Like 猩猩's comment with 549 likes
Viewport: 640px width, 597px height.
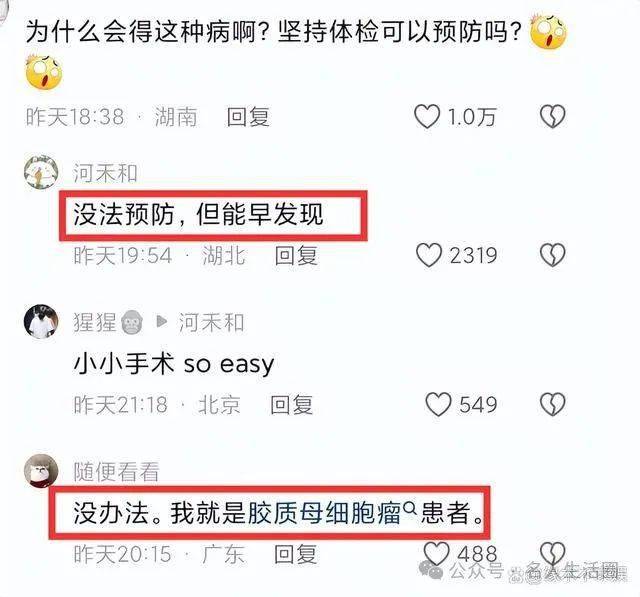[438, 404]
